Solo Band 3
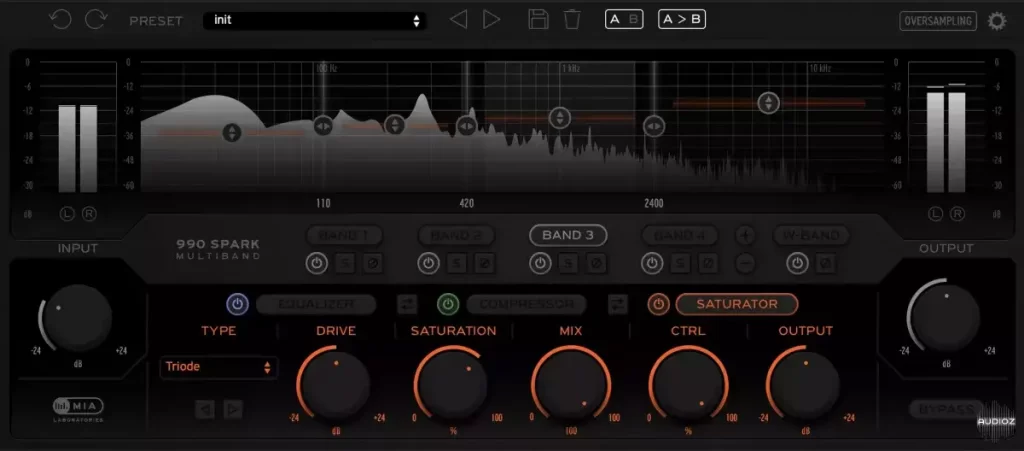This screenshot has width=1024, height=451. pos(569,264)
